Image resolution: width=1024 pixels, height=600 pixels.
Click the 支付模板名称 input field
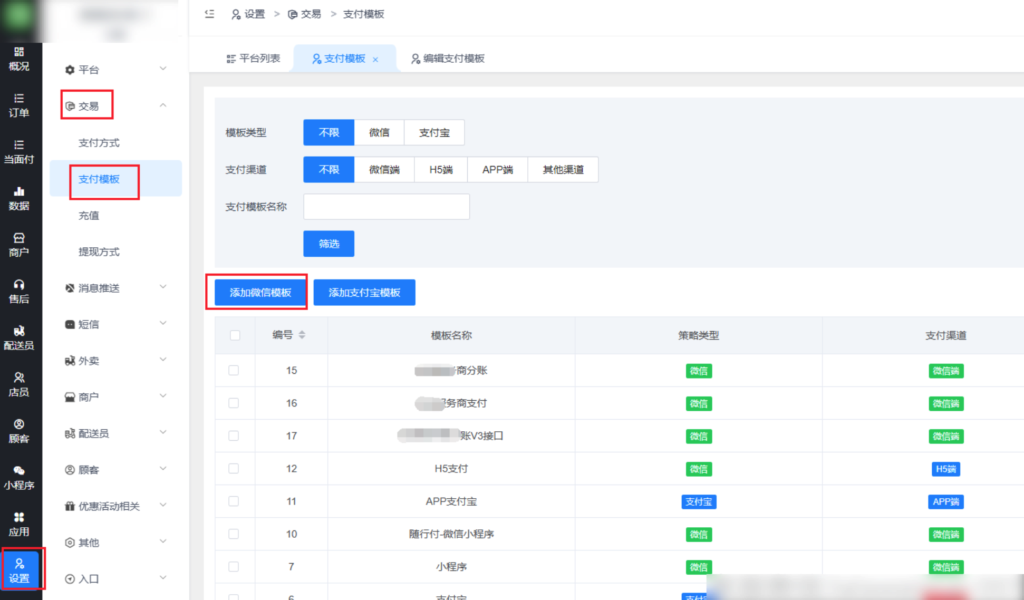386,206
